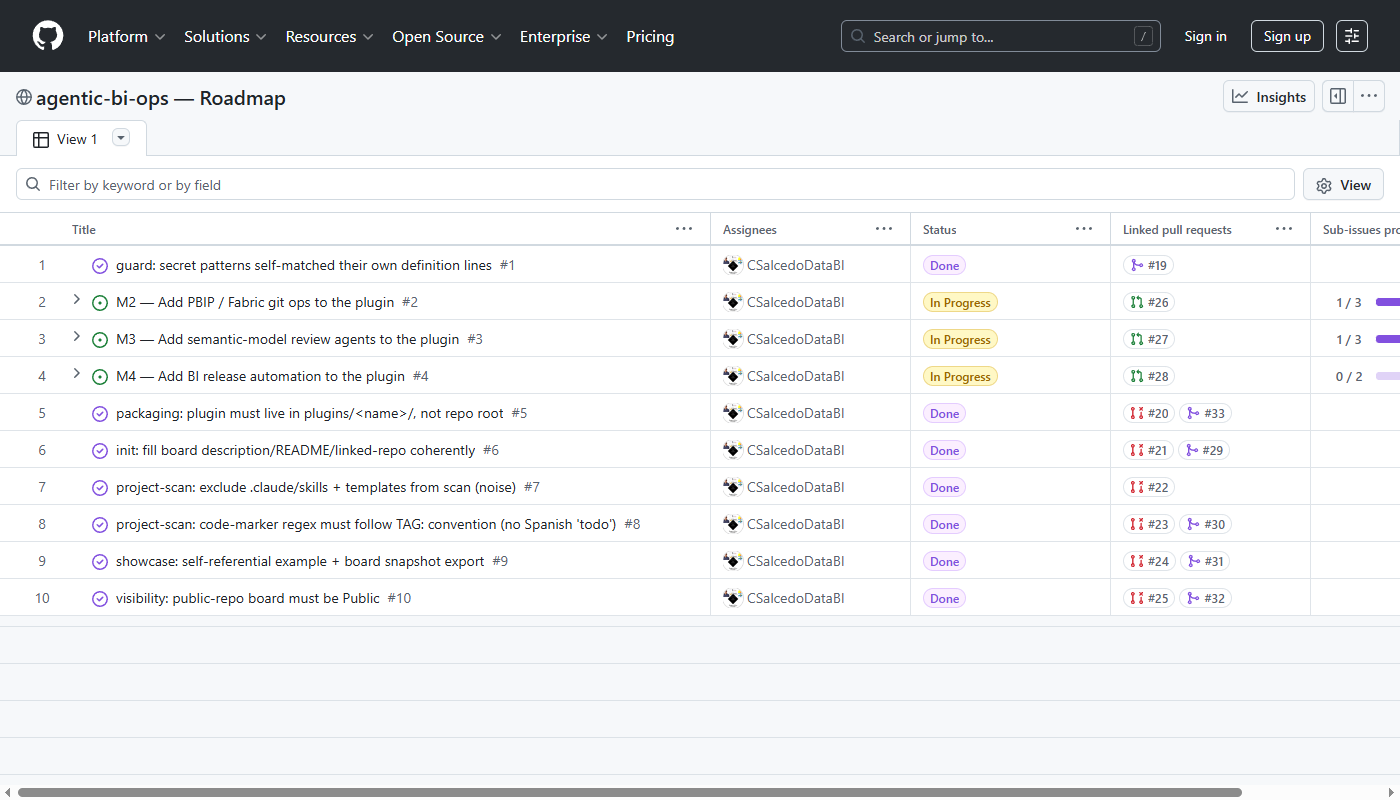Click the Search or jump to box
This screenshot has height=800, width=1400.
1001,36
